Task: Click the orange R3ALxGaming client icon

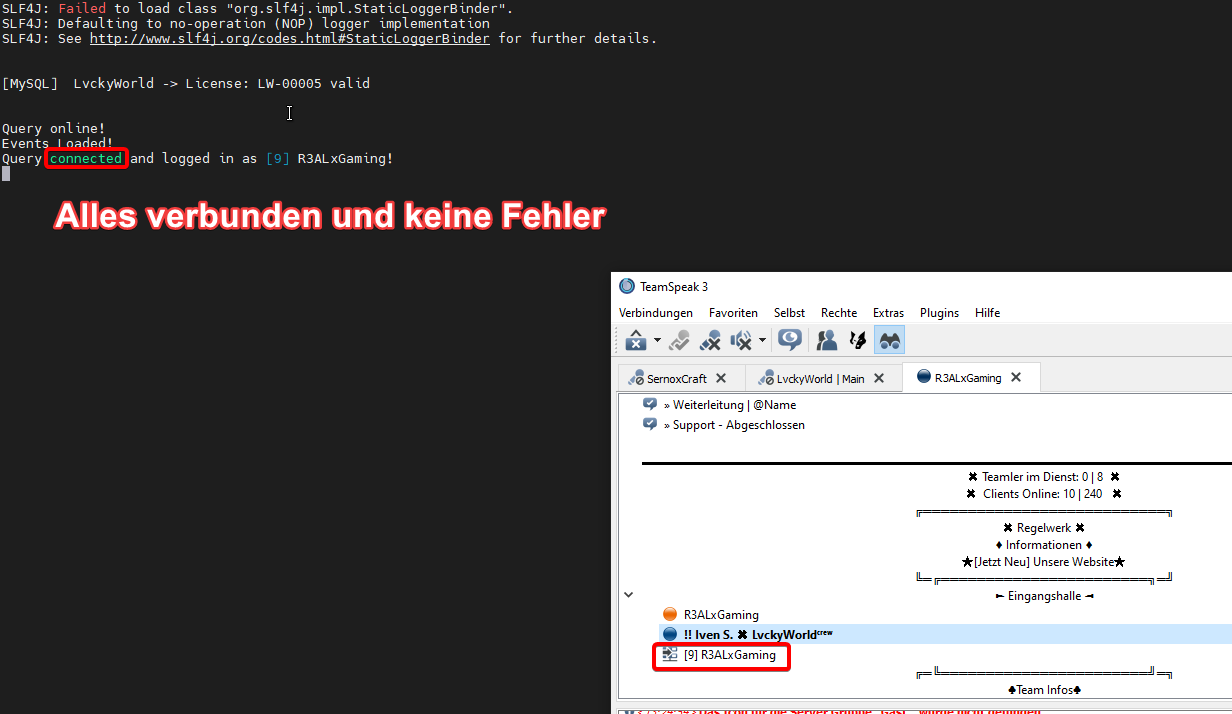Action: pos(670,615)
